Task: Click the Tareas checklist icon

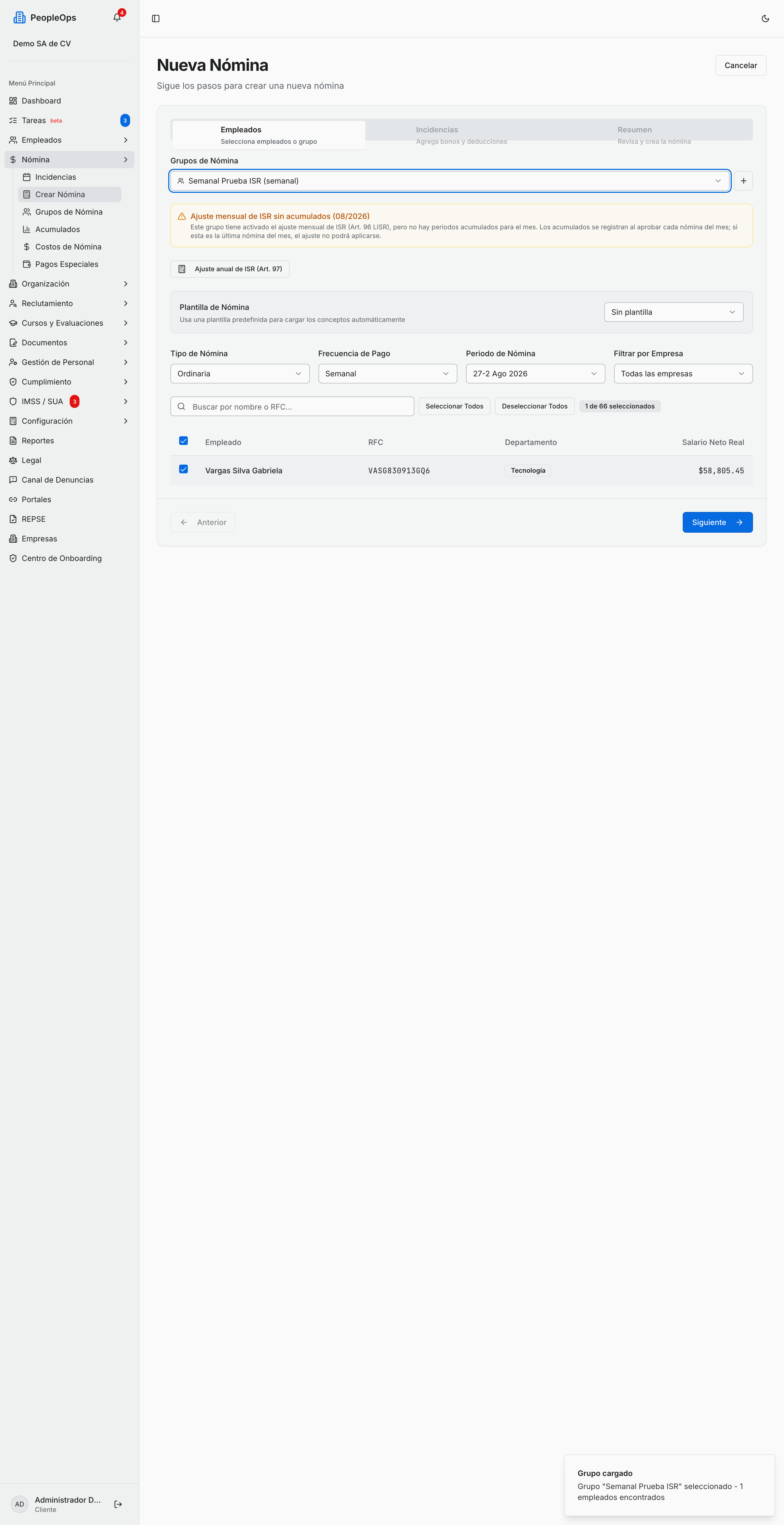Action: [x=13, y=120]
